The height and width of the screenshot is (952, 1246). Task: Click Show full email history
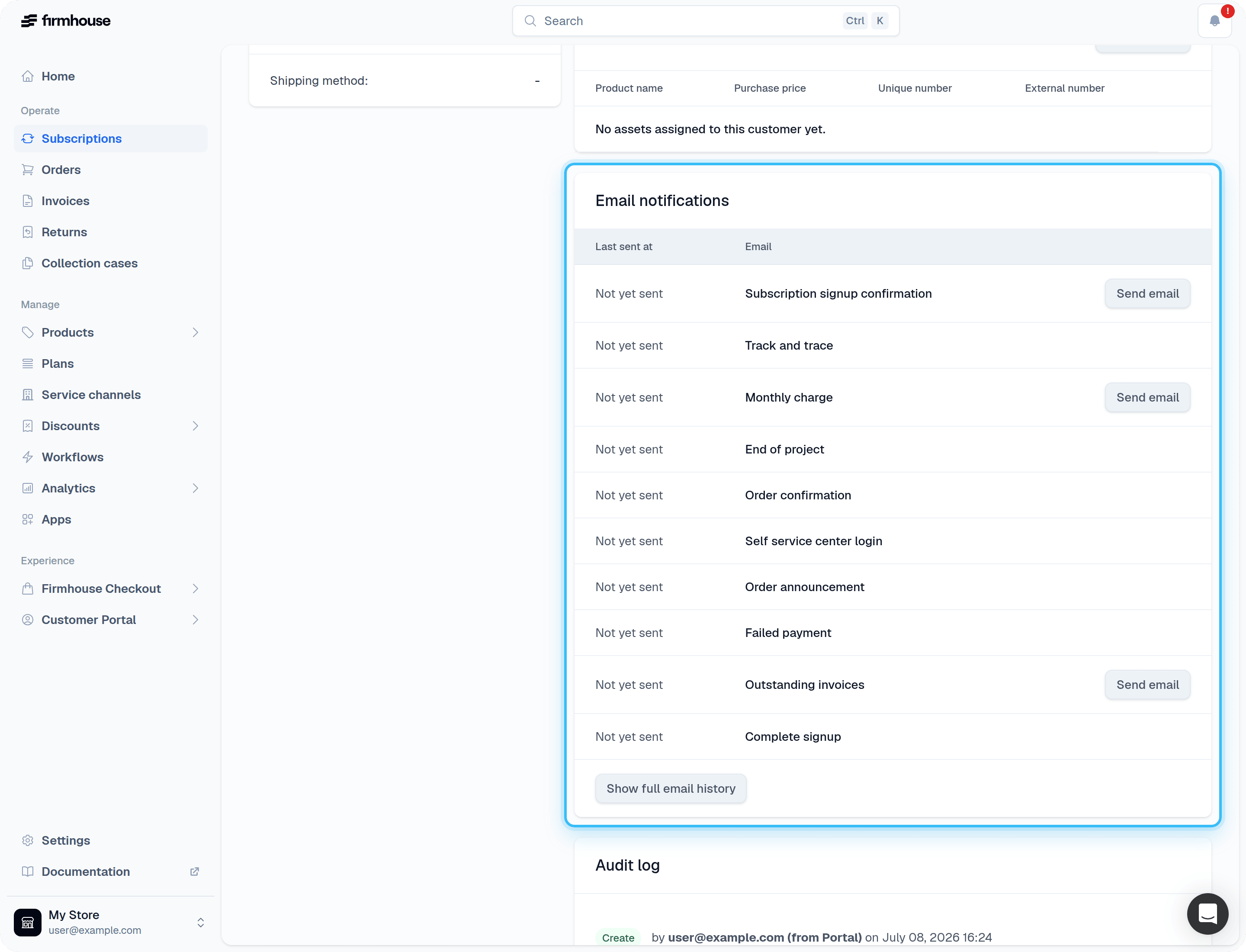[671, 788]
